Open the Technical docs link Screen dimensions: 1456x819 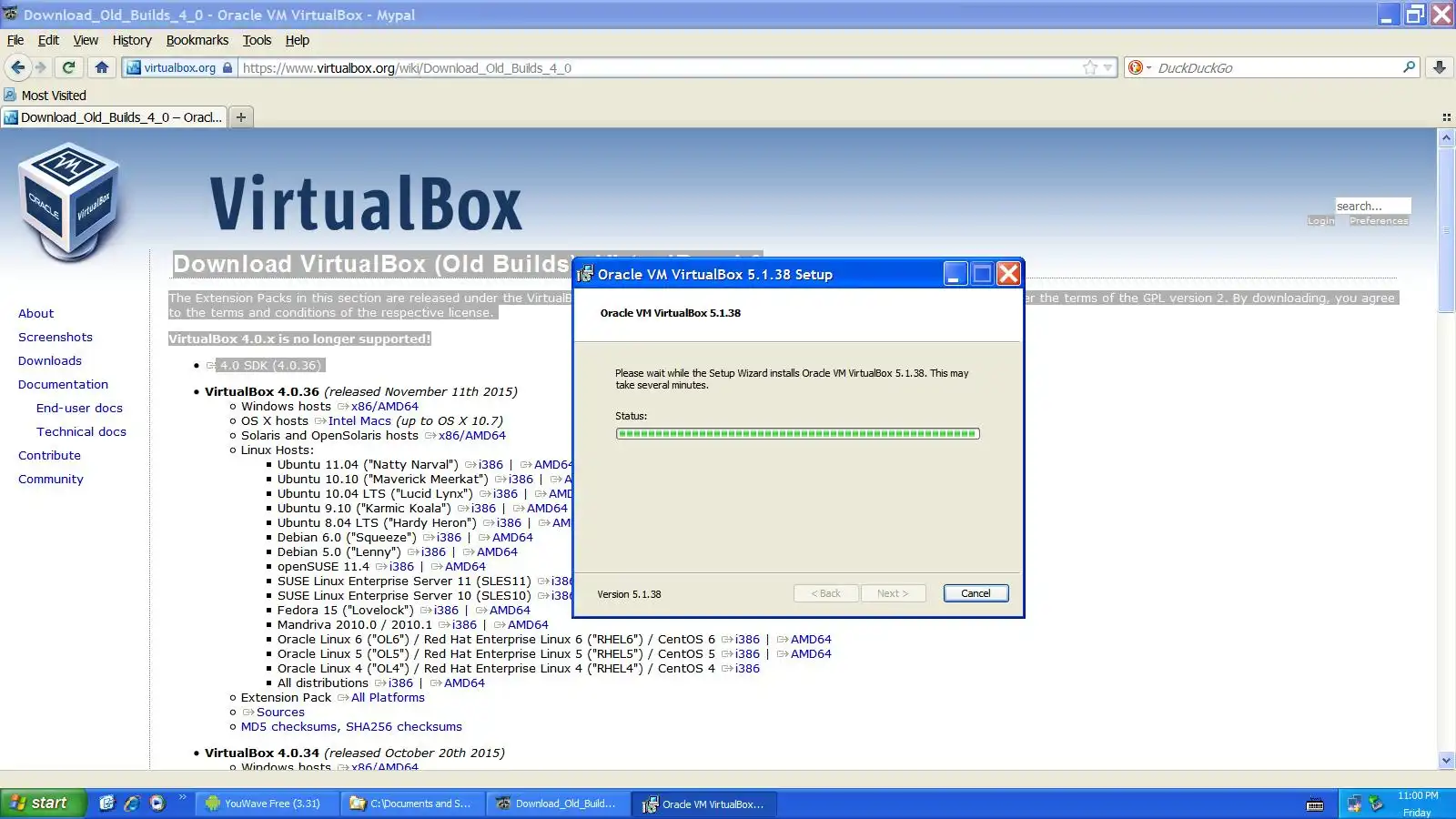(x=81, y=431)
